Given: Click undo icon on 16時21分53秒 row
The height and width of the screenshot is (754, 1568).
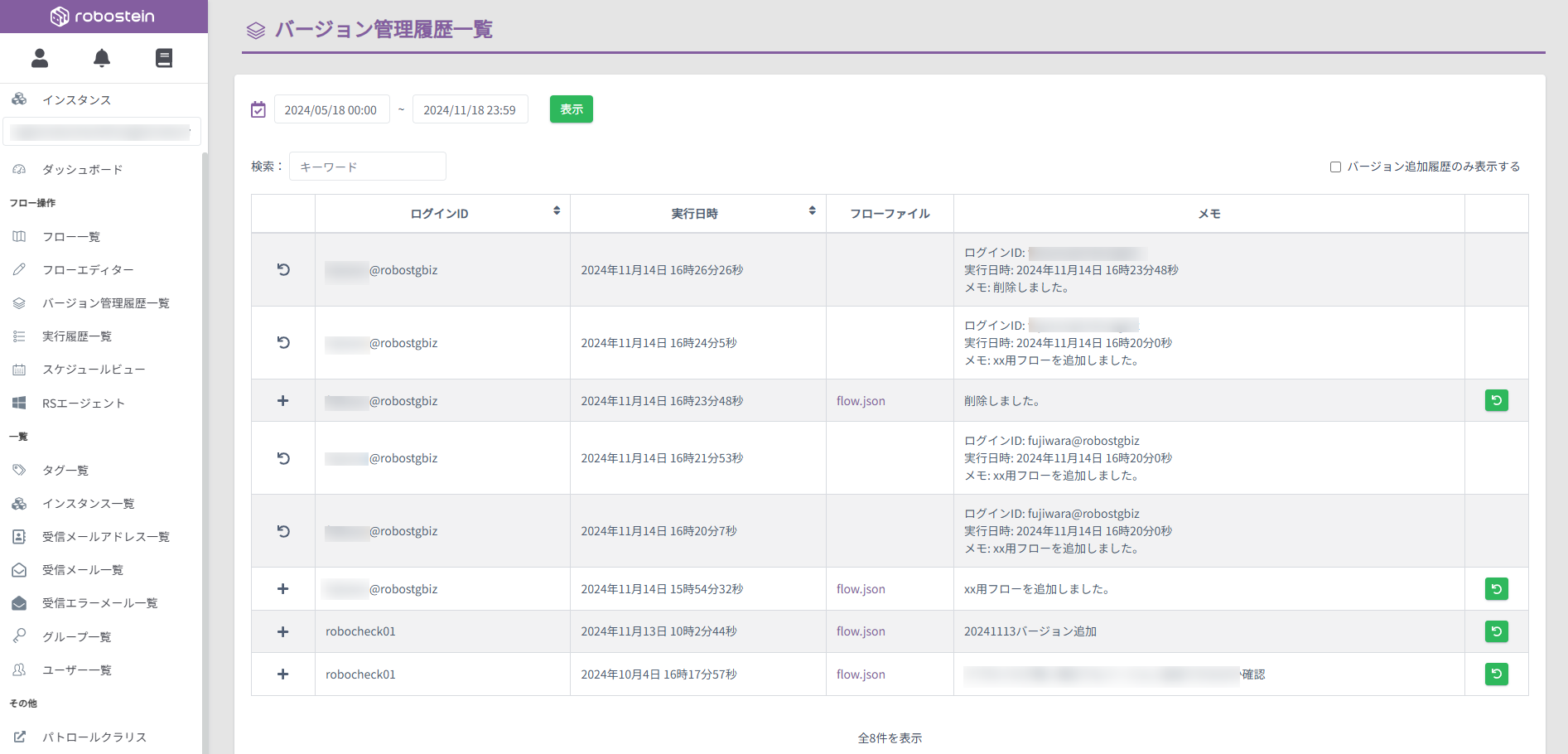Looking at the screenshot, I should 283,458.
